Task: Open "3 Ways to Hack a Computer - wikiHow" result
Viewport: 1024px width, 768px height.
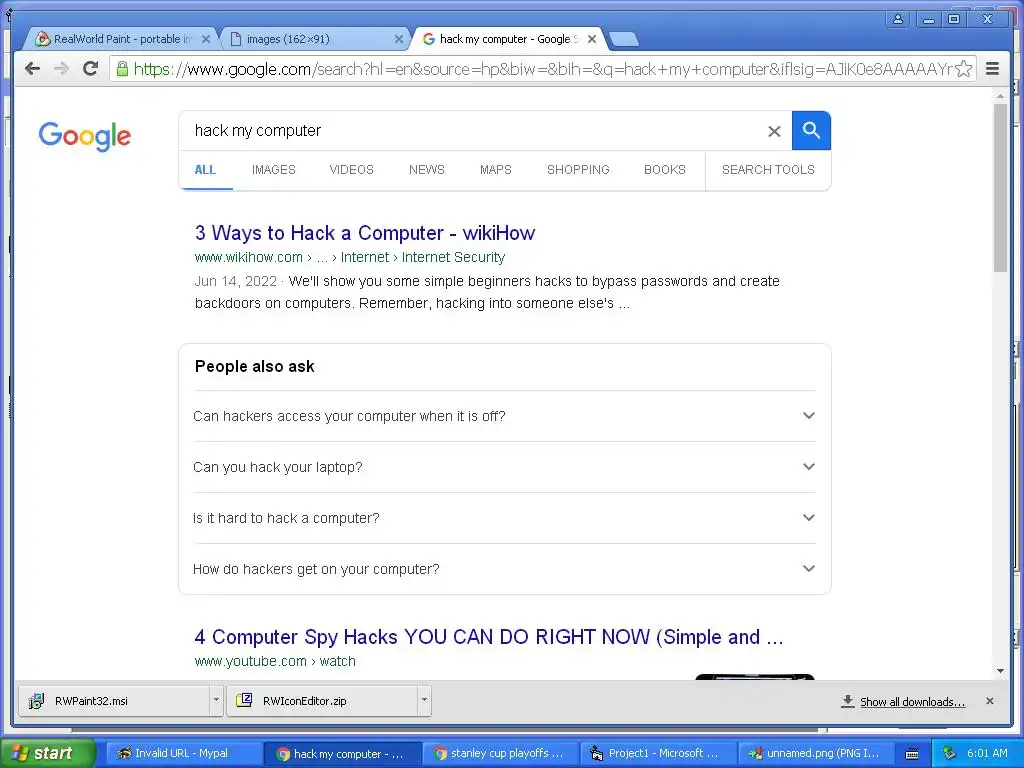Action: point(365,233)
